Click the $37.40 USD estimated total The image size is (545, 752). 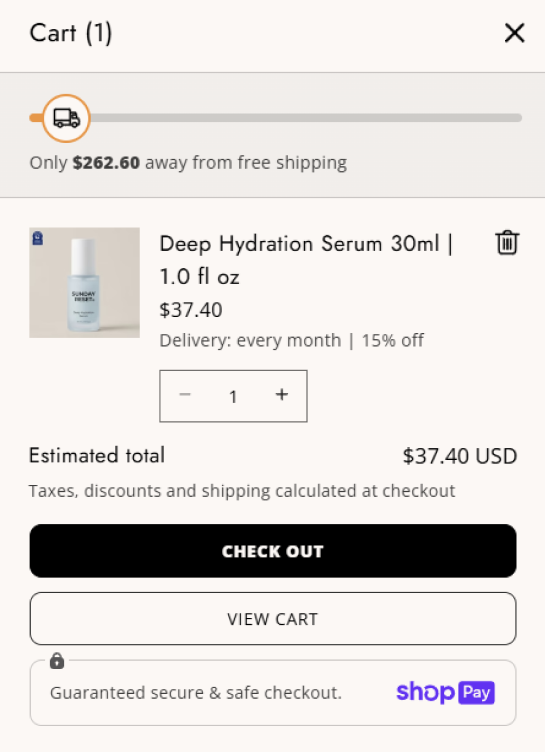tap(460, 456)
